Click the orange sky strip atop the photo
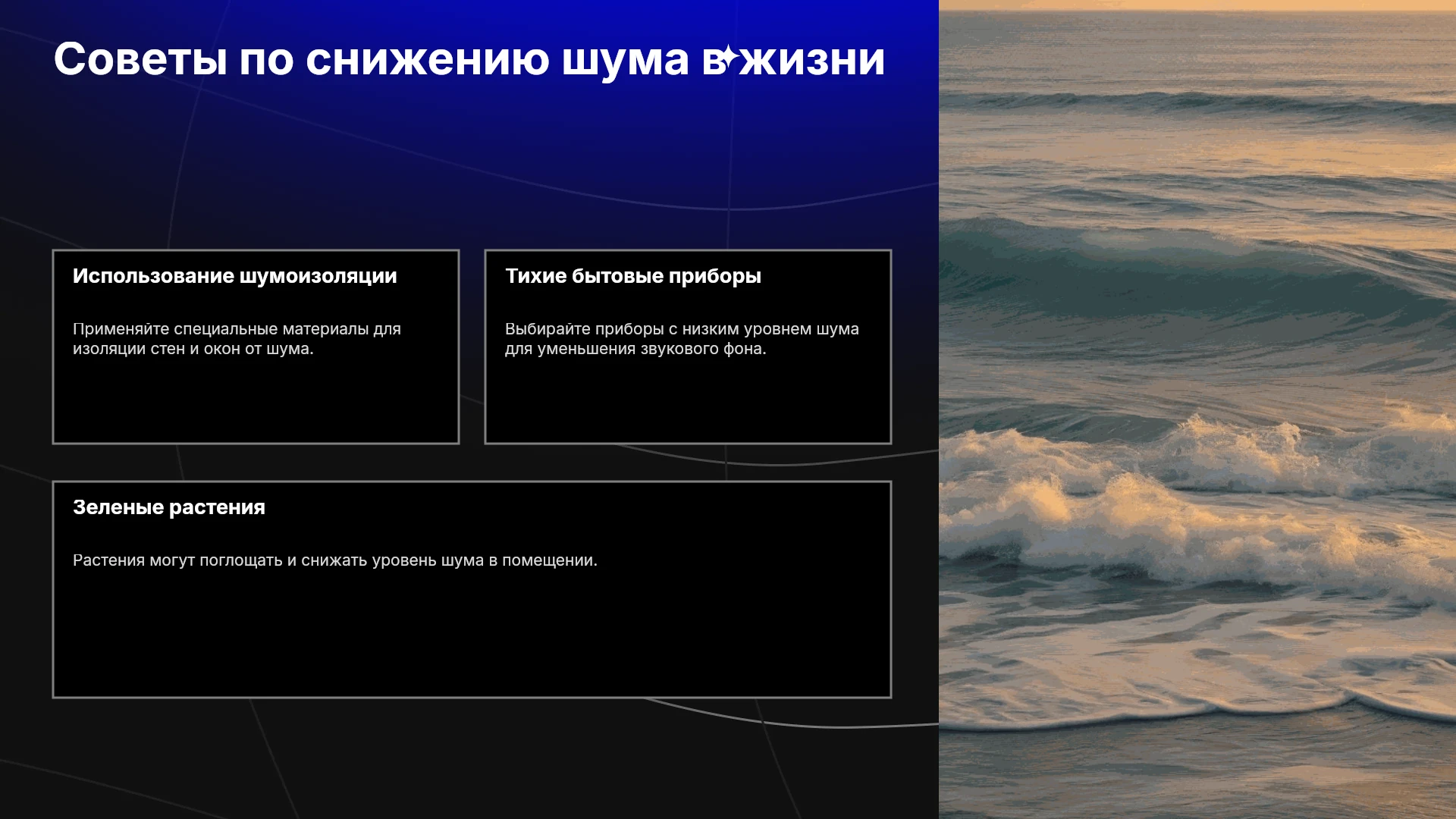The image size is (1456, 819). coord(1197,5)
